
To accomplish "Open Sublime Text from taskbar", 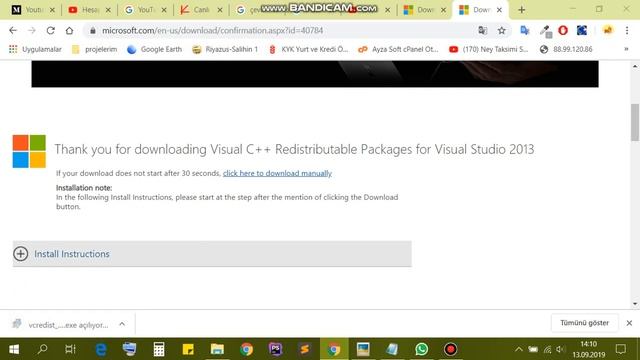I will click(304, 349).
